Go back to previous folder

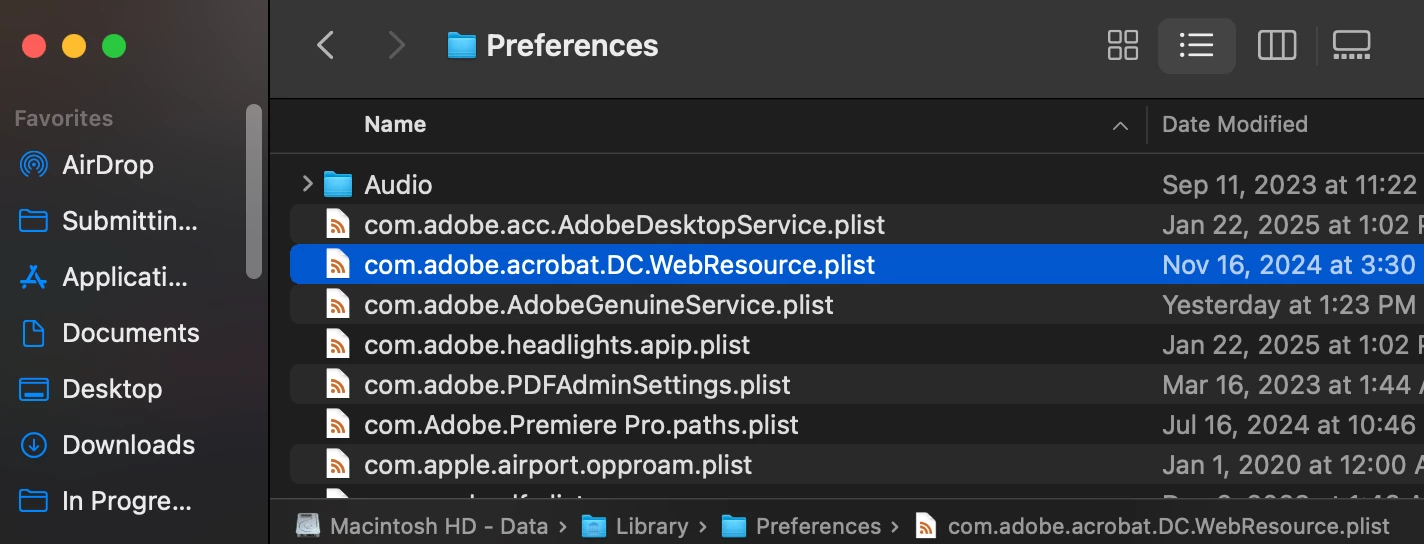pyautogui.click(x=325, y=45)
